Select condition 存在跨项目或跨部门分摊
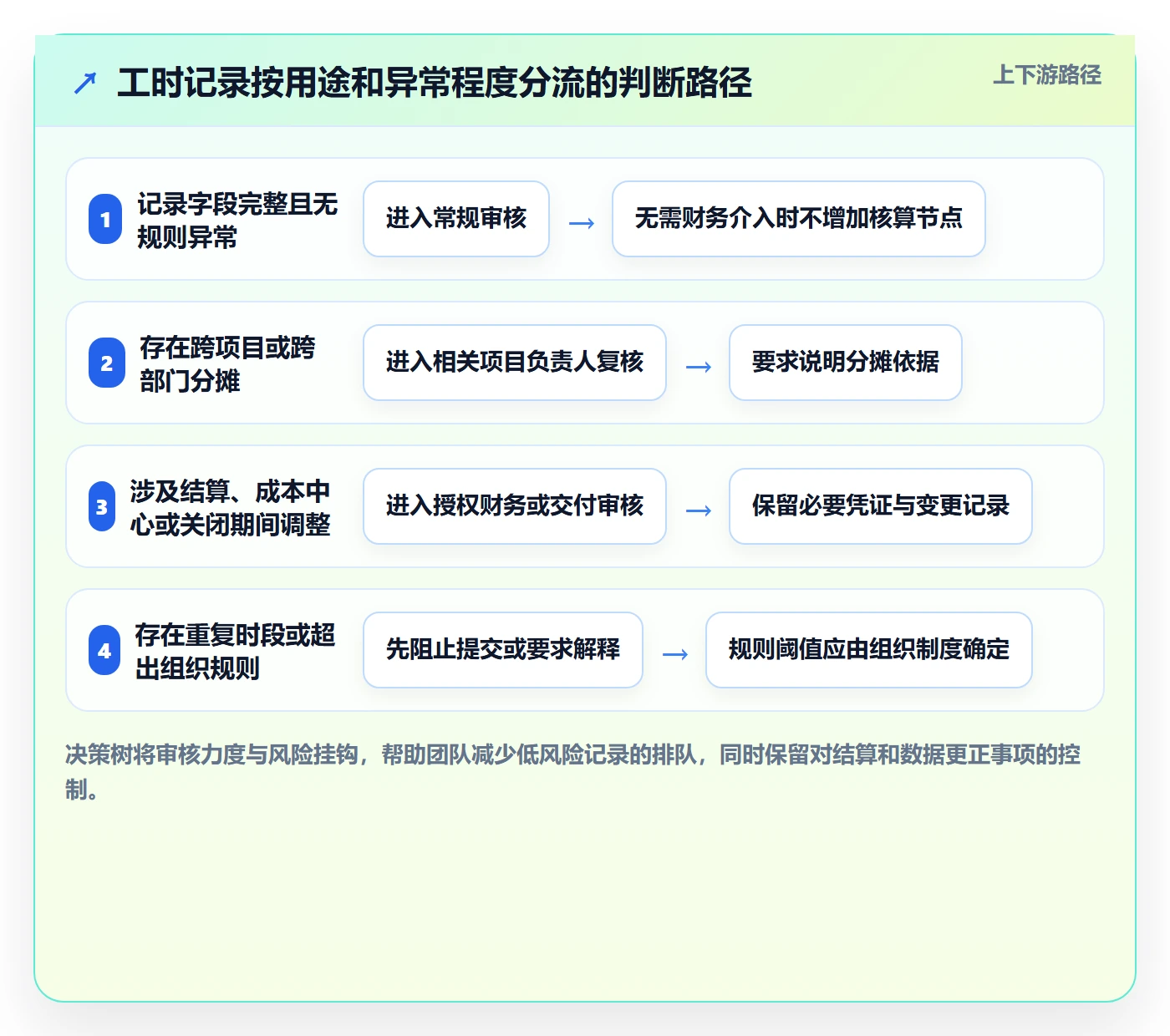The height and width of the screenshot is (1036, 1170). (x=227, y=363)
